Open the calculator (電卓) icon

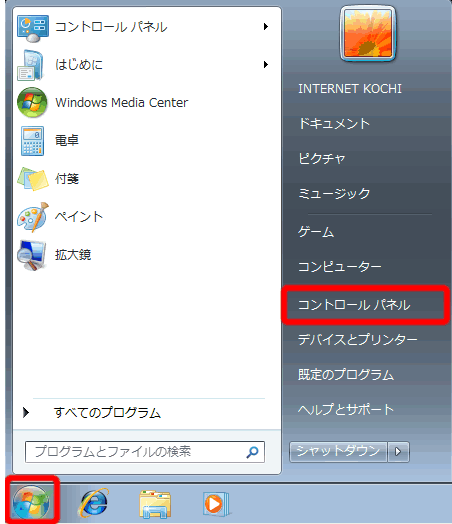(32, 141)
